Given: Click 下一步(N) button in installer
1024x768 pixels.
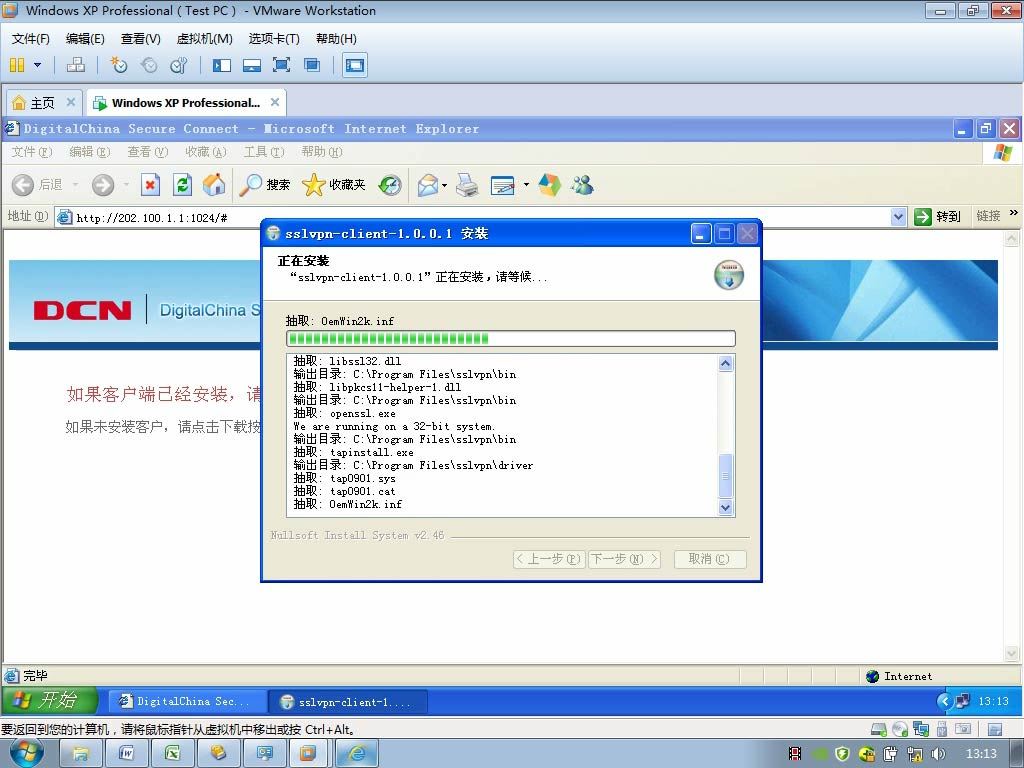Looking at the screenshot, I should (x=624, y=559).
